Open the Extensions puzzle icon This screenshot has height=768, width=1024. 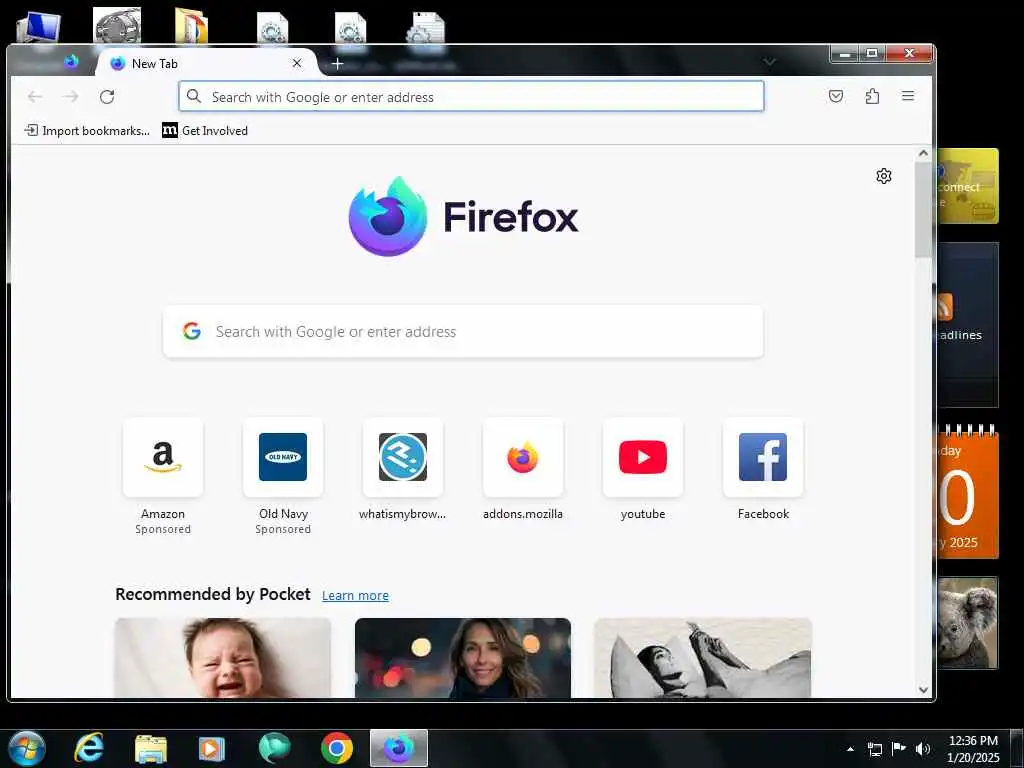[872, 97]
